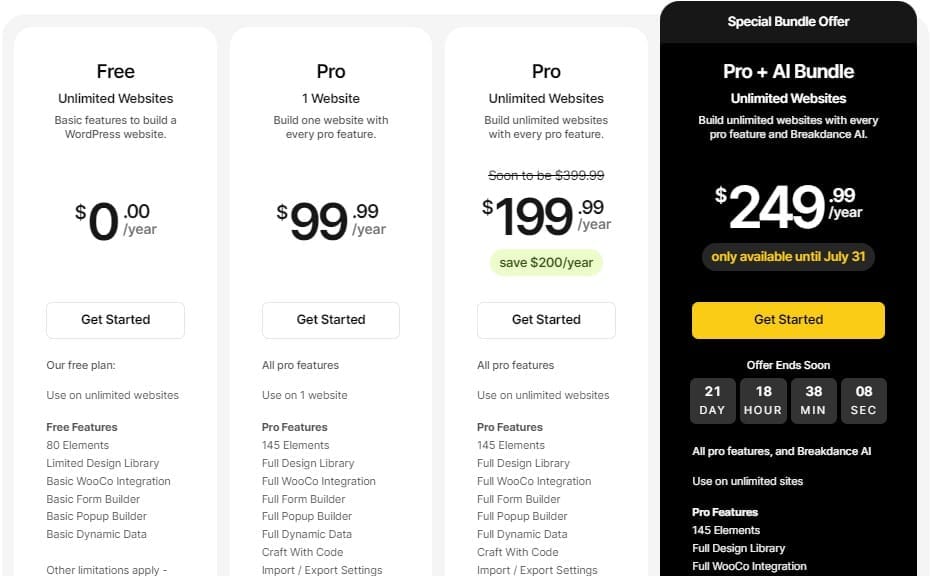Click '80 Elements' in Free Features list
The image size is (933, 576).
click(x=78, y=445)
